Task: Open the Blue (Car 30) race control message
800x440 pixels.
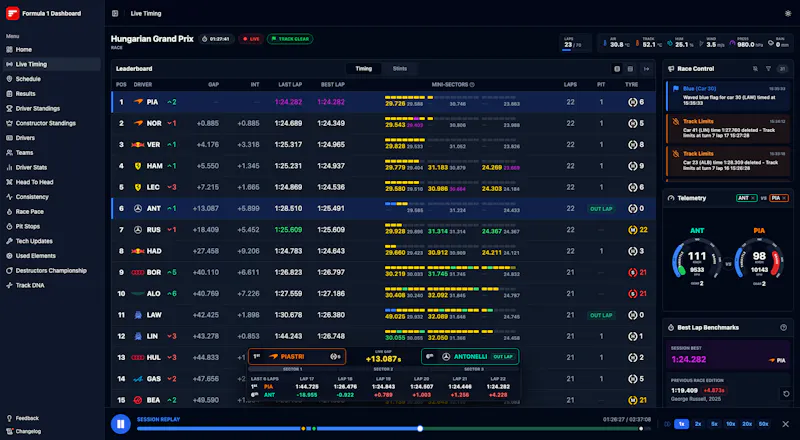Action: 728,96
